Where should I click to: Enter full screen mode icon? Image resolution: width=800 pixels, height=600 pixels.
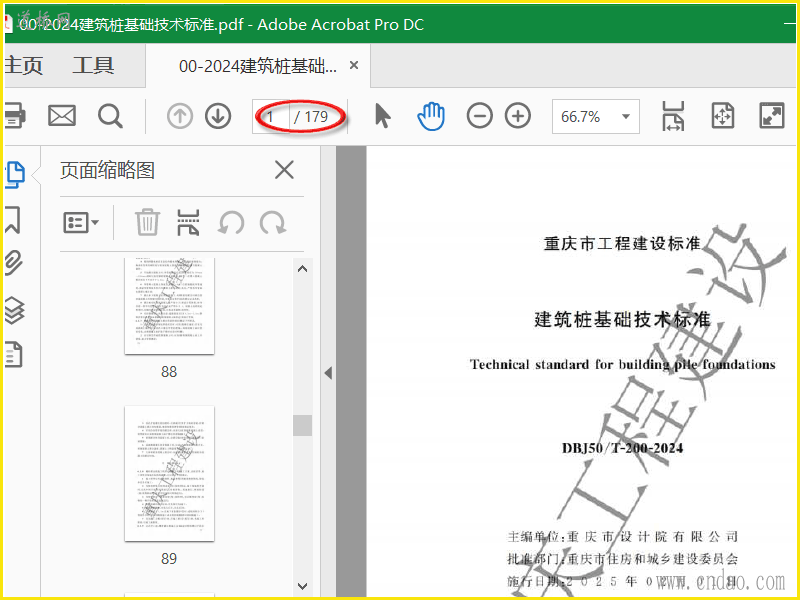771,116
